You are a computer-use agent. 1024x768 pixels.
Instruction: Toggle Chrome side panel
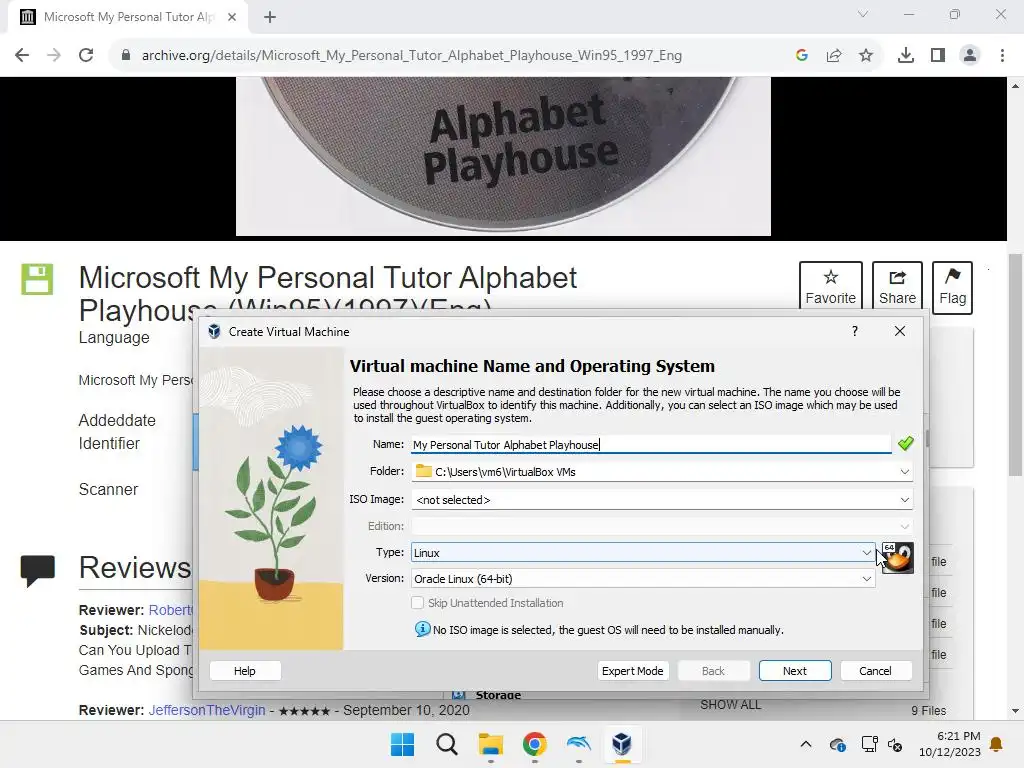[938, 56]
